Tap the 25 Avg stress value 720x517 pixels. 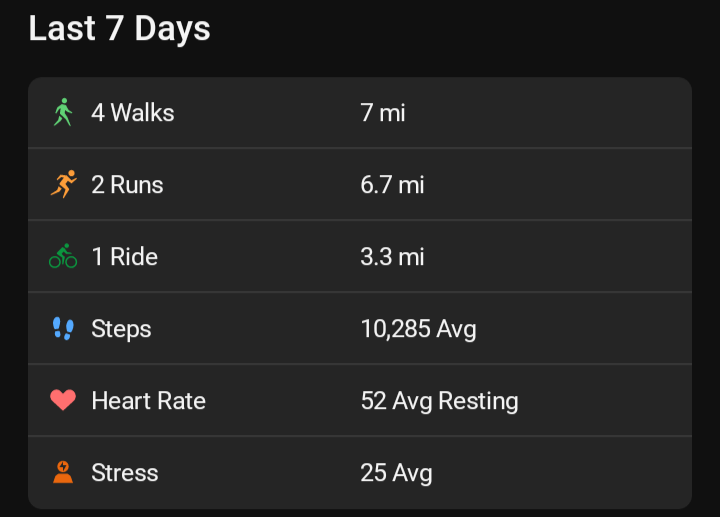[396, 472]
